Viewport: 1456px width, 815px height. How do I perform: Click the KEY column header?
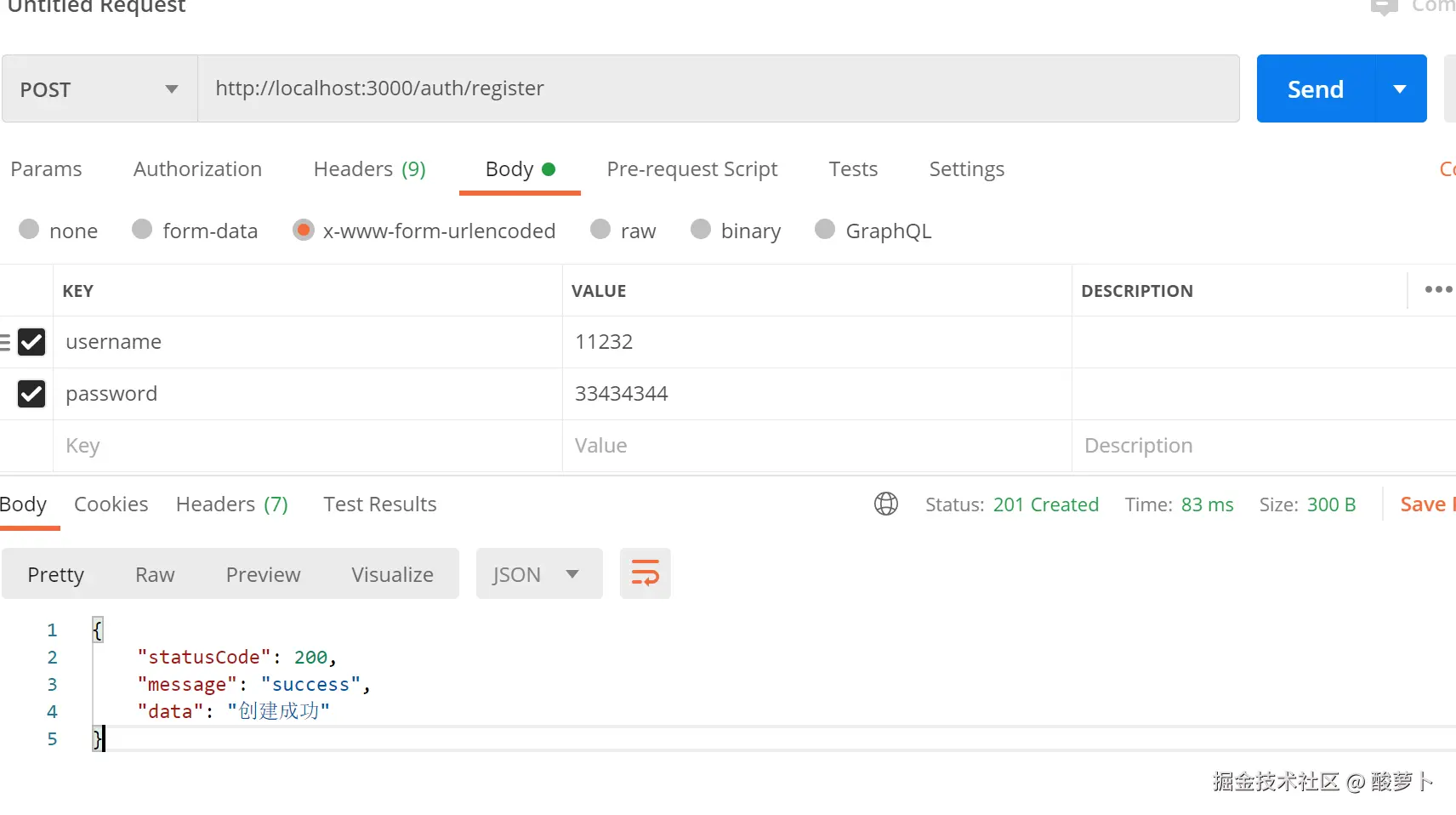click(78, 291)
